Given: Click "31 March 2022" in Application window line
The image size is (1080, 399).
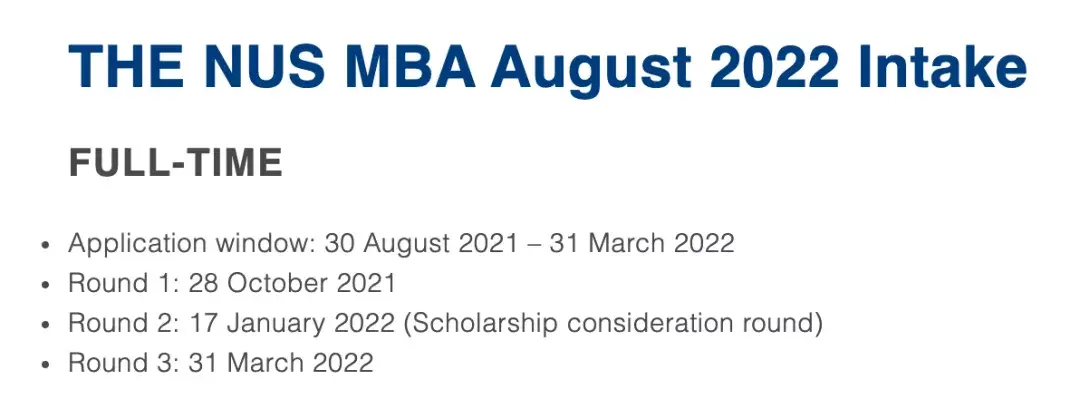Looking at the screenshot, I should [641, 243].
